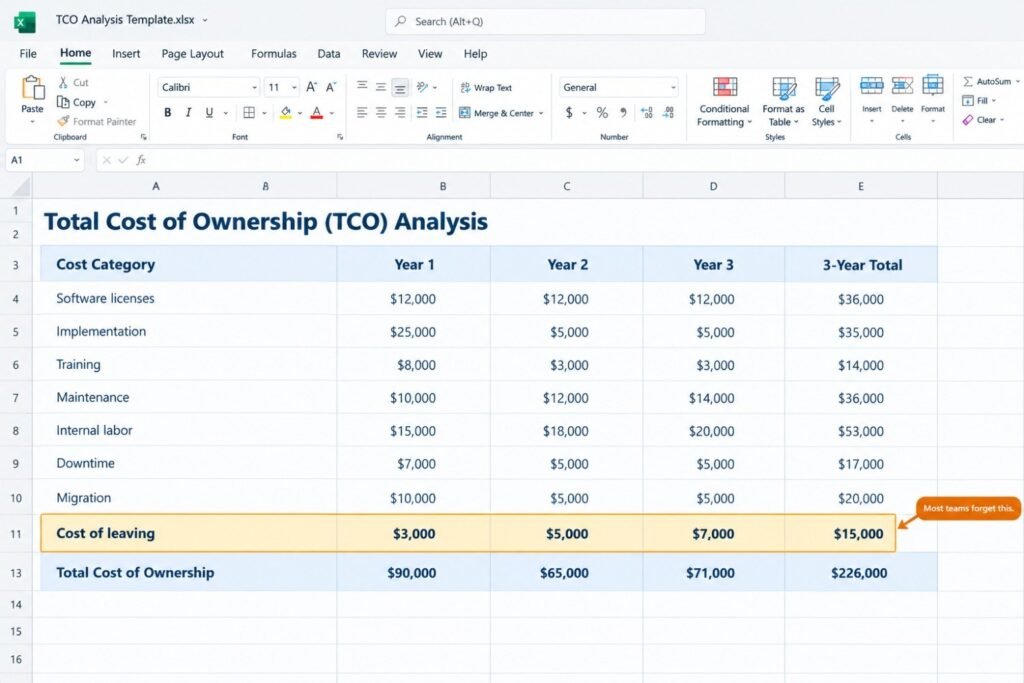Align text left in Alignment group
This screenshot has width=1024, height=683.
coord(362,112)
